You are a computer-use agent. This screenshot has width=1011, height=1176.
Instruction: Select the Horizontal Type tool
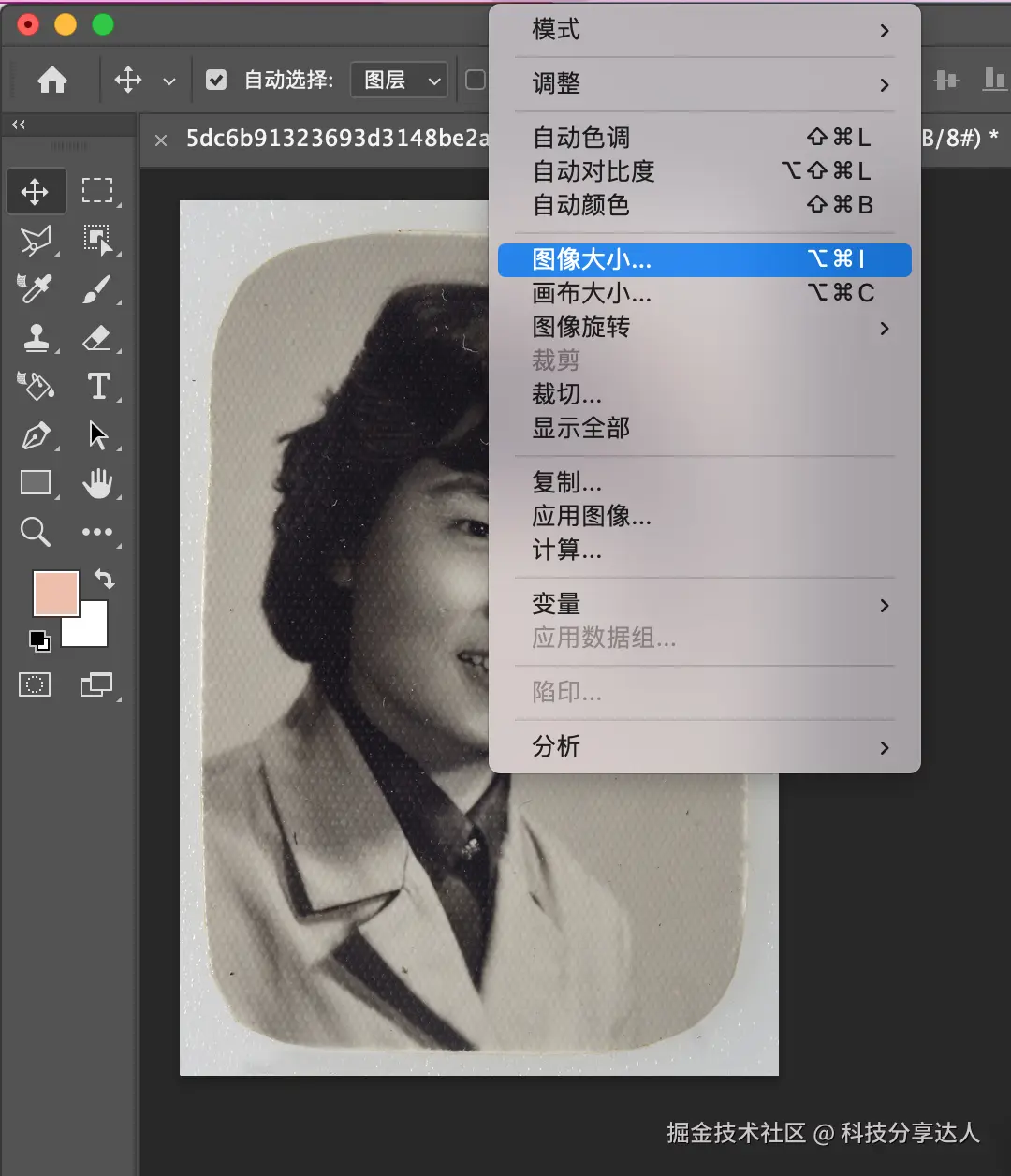[x=99, y=387]
